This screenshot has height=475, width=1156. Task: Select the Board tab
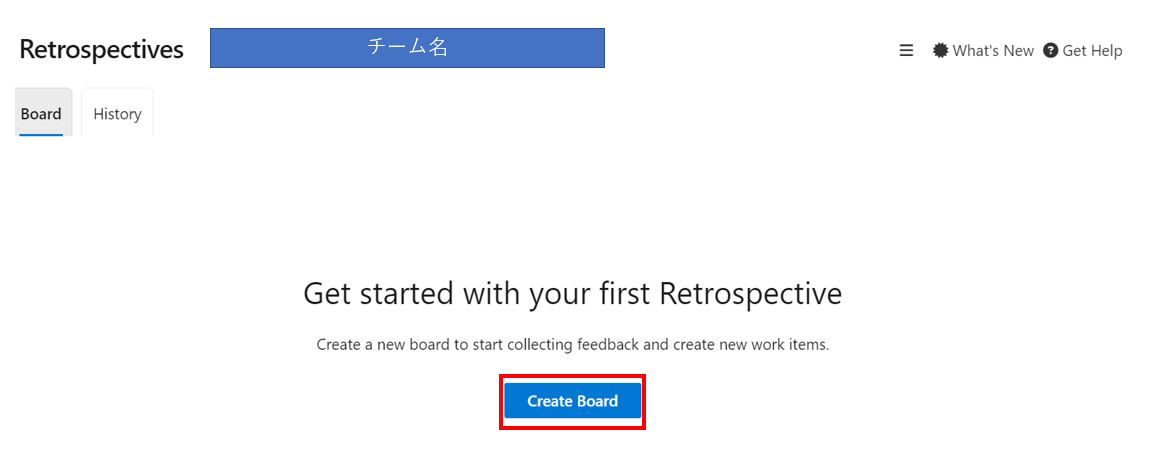pos(41,114)
